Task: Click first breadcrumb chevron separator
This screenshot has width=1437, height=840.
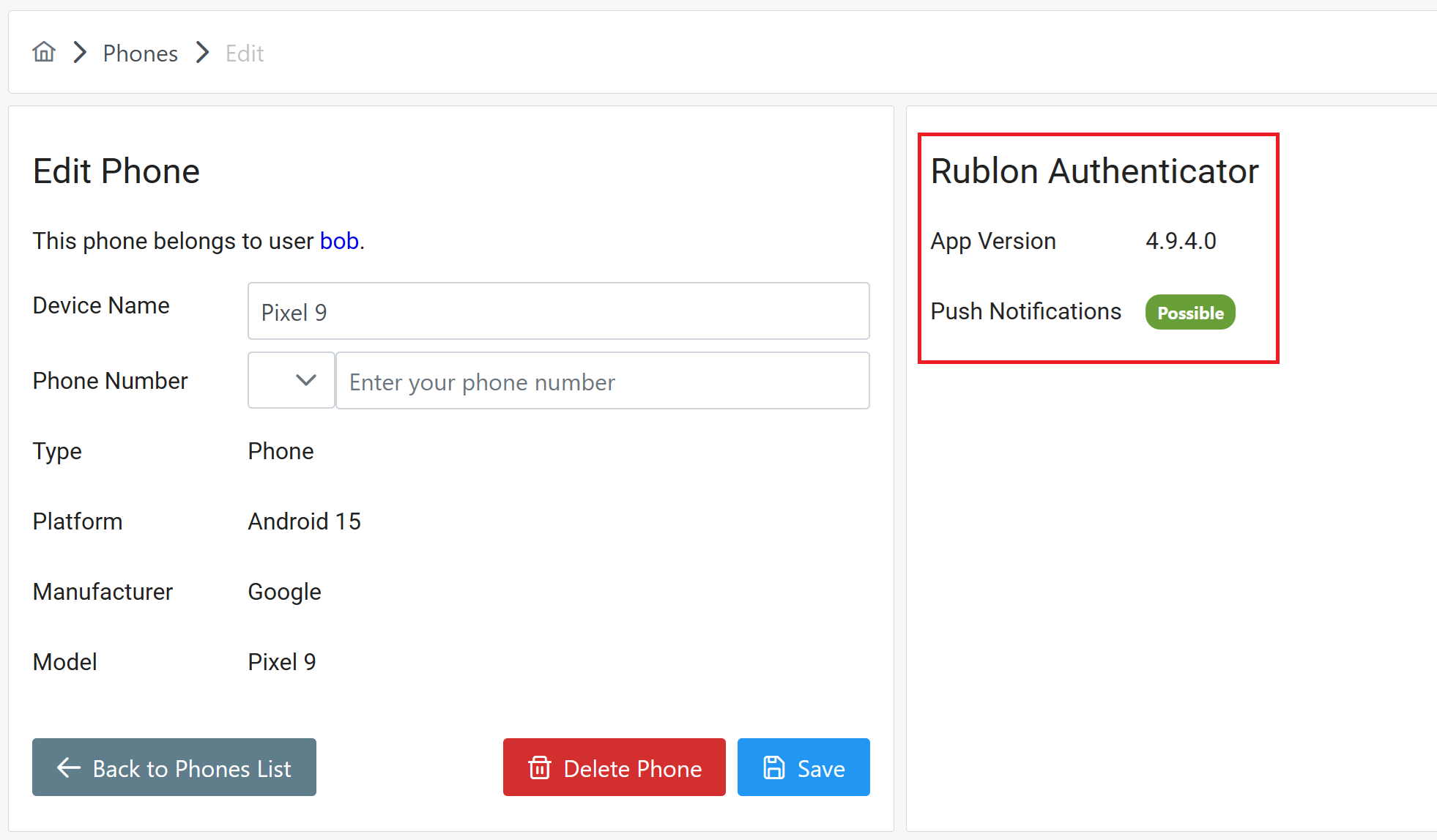Action: point(80,53)
